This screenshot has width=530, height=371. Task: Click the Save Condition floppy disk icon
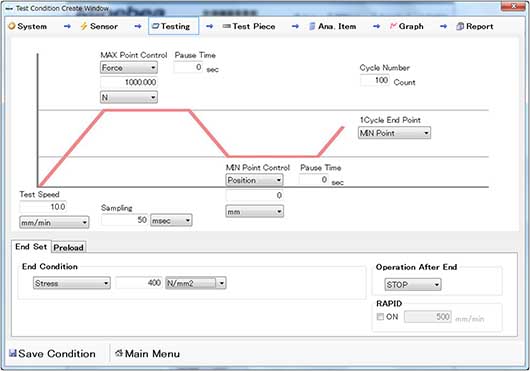click(x=13, y=353)
